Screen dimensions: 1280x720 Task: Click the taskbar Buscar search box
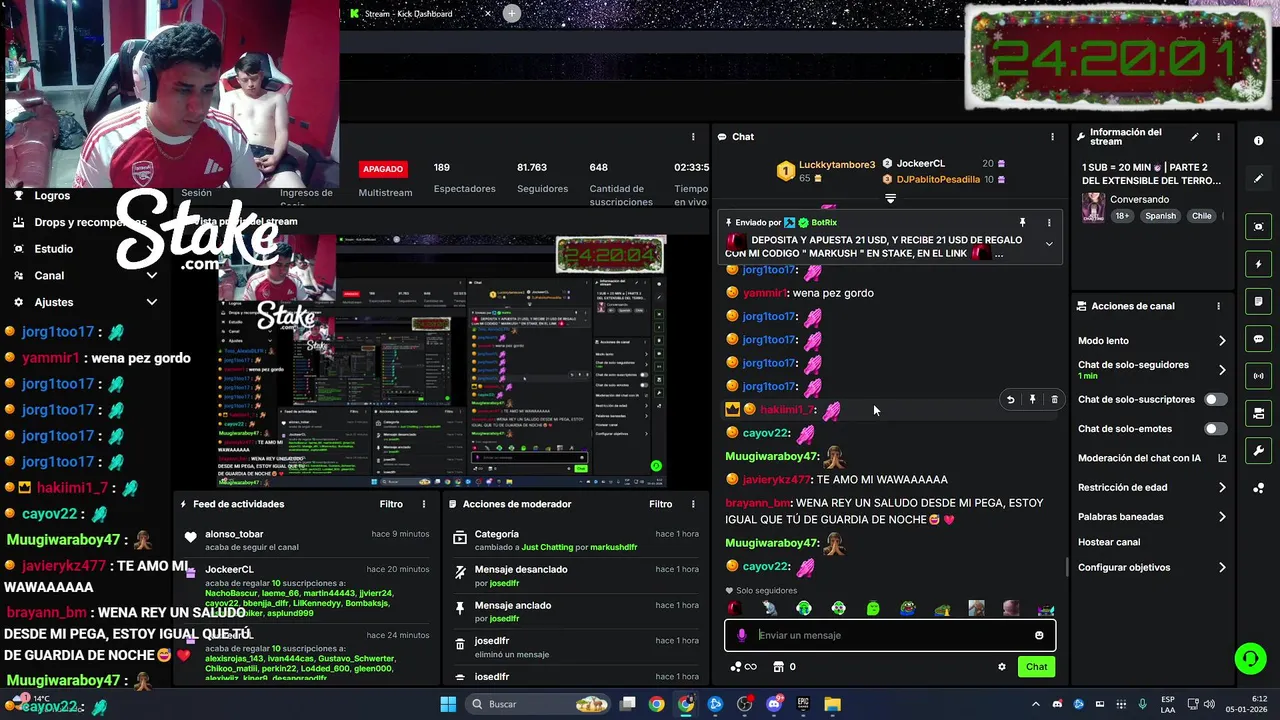[x=538, y=704]
